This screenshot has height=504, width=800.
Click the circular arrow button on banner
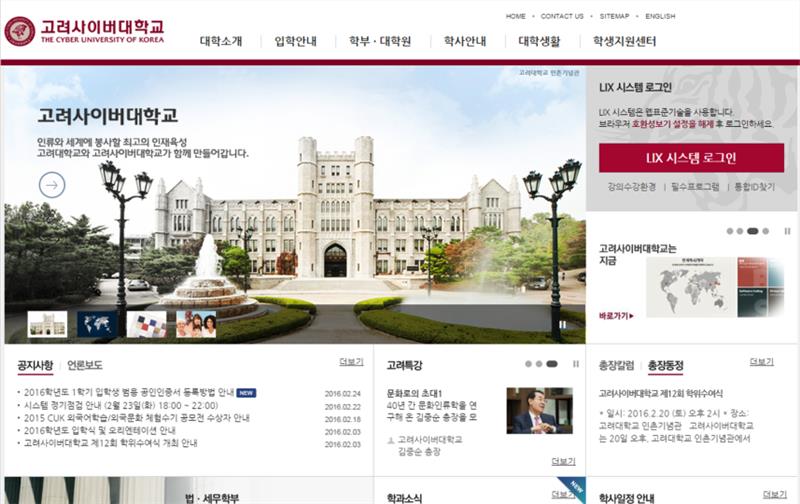point(52,185)
